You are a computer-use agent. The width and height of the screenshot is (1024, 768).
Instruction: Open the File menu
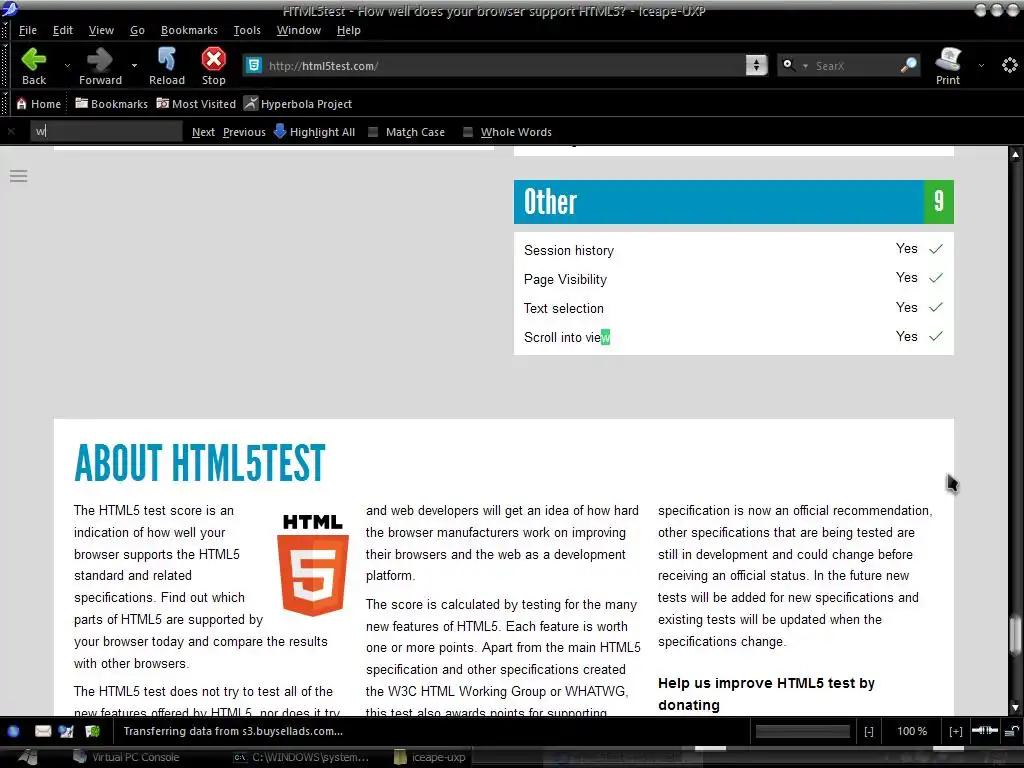coord(27,30)
